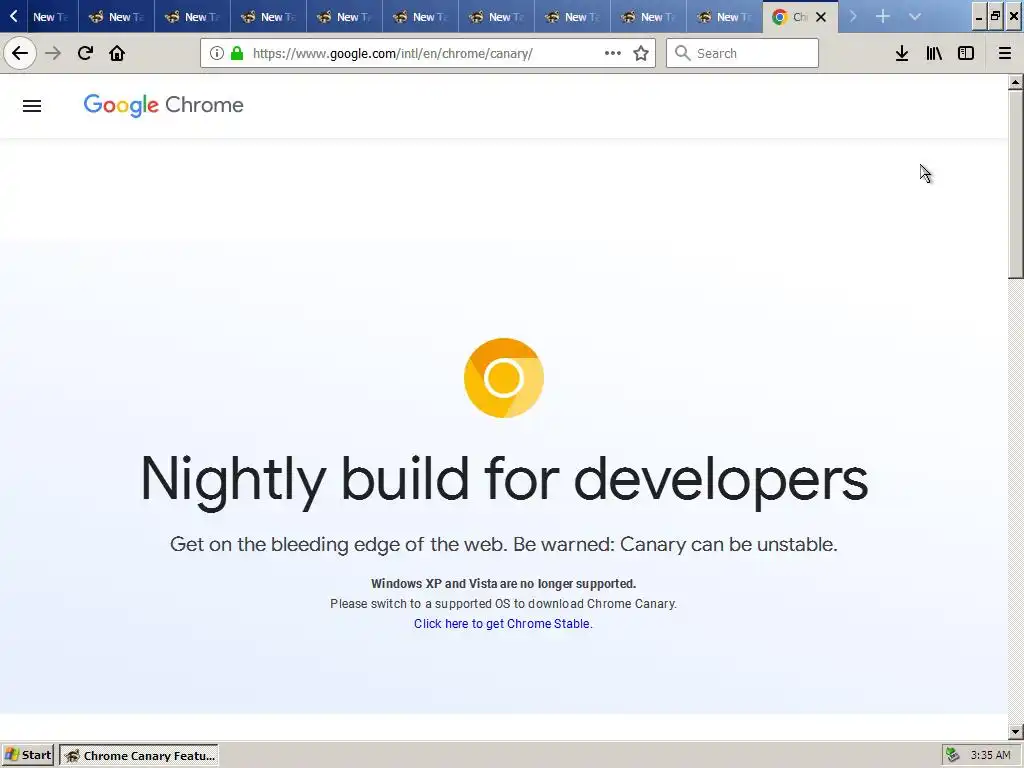Select the active Chrome tab
This screenshot has height=768, width=1024.
click(x=800, y=17)
